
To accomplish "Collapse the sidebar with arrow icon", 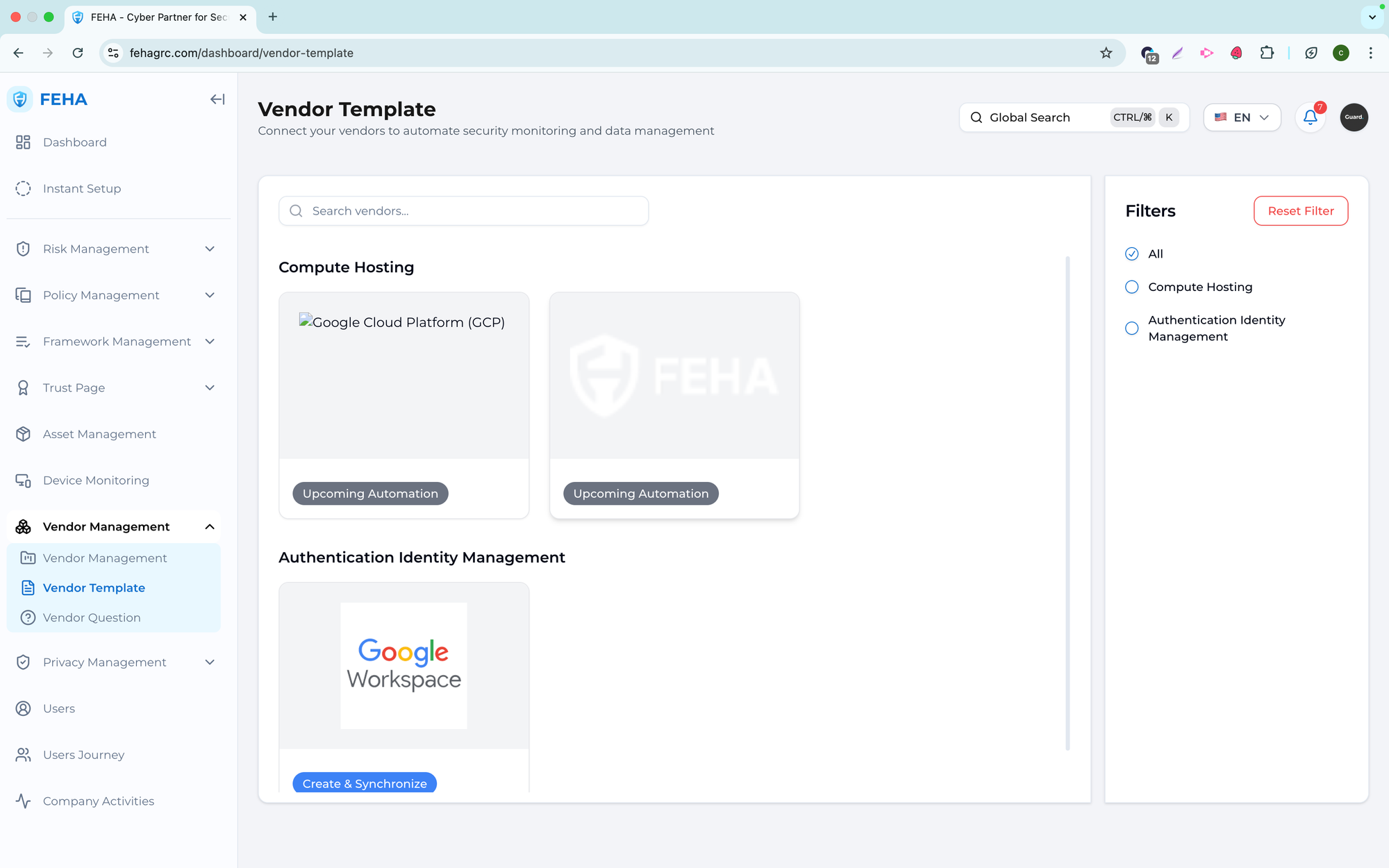I will tap(217, 99).
